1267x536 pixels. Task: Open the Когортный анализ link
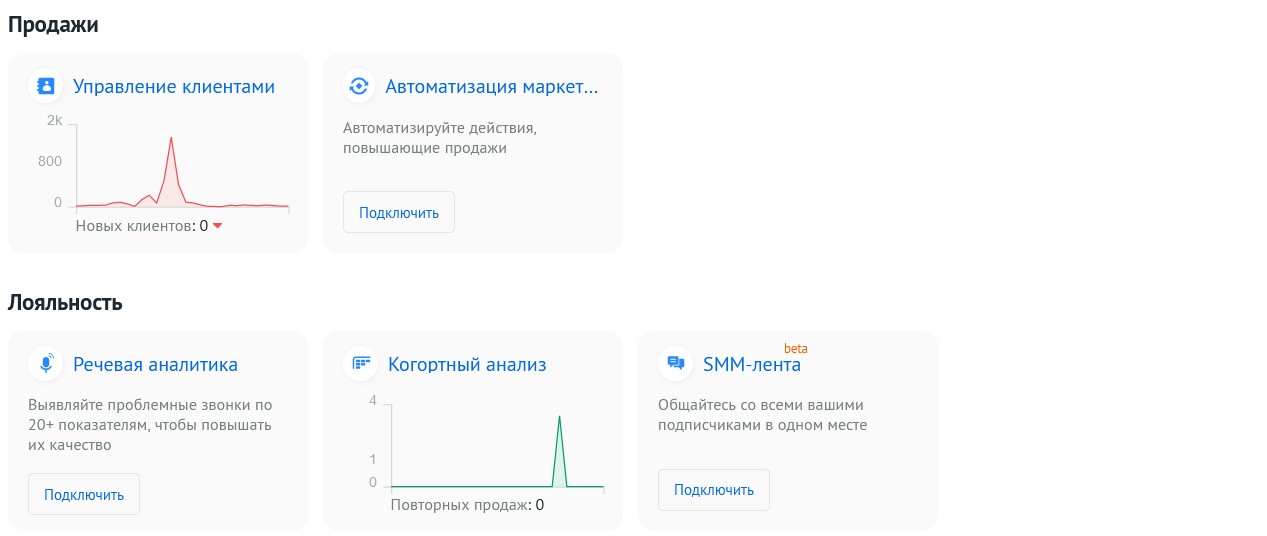click(x=467, y=365)
